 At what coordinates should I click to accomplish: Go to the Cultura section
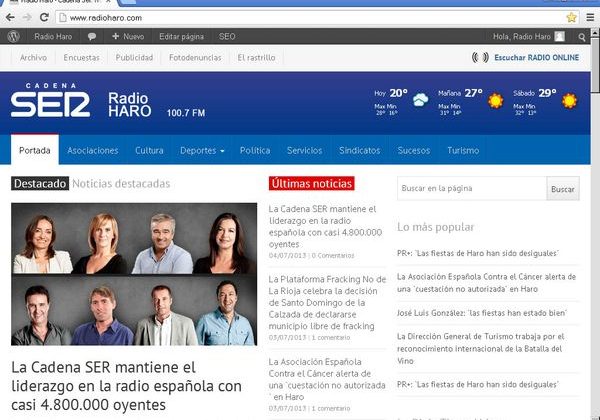pyautogui.click(x=149, y=150)
